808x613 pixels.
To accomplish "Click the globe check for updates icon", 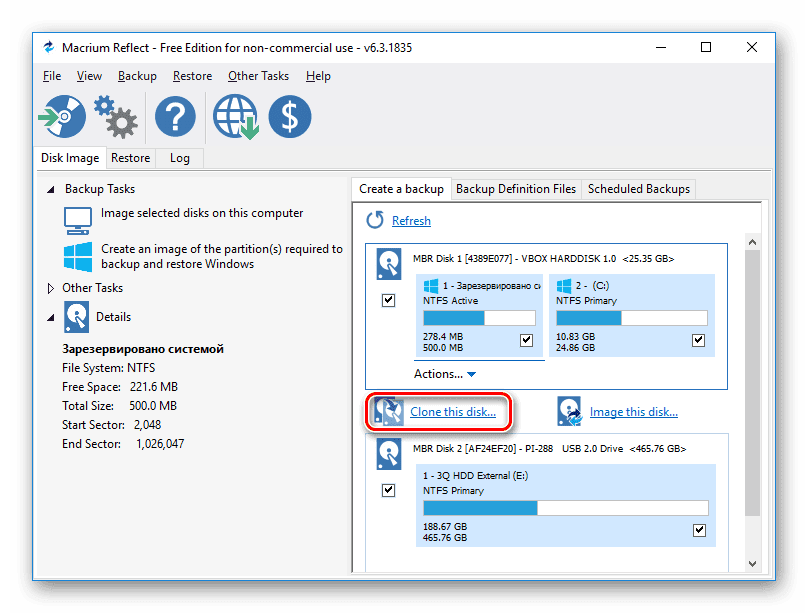I will tap(237, 116).
